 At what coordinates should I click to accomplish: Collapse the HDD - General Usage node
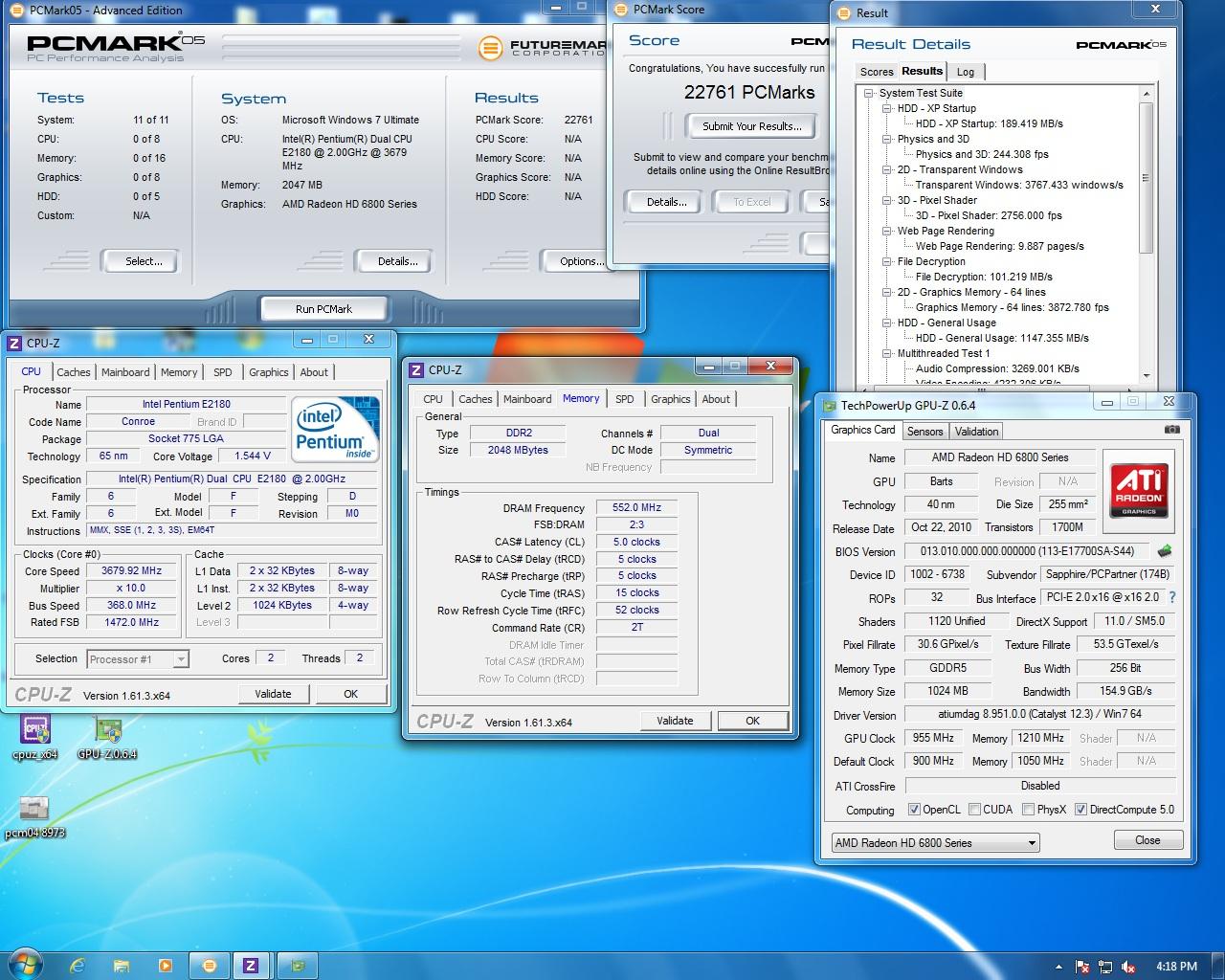[887, 323]
